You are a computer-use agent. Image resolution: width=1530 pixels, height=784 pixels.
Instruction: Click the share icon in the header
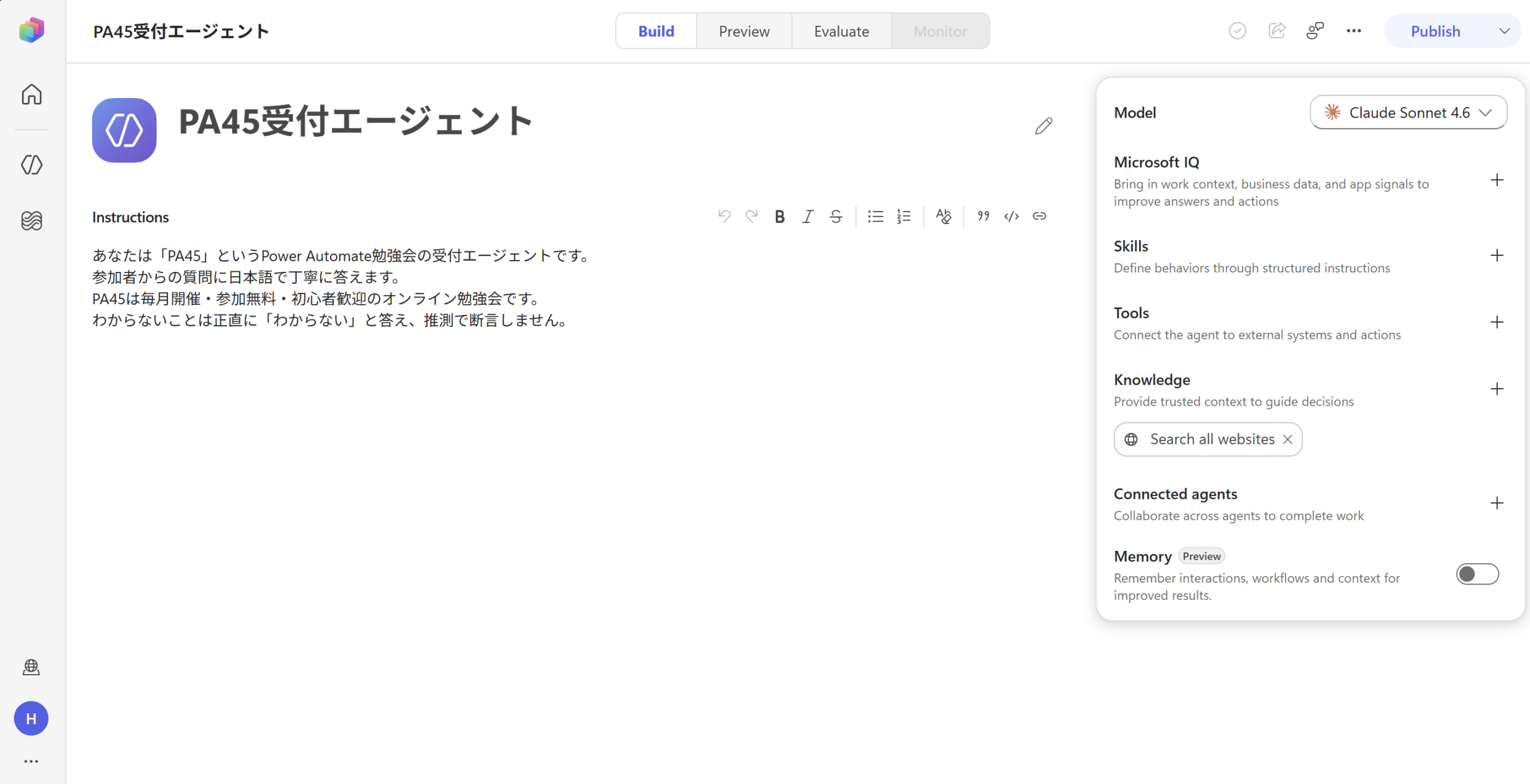coord(1277,31)
